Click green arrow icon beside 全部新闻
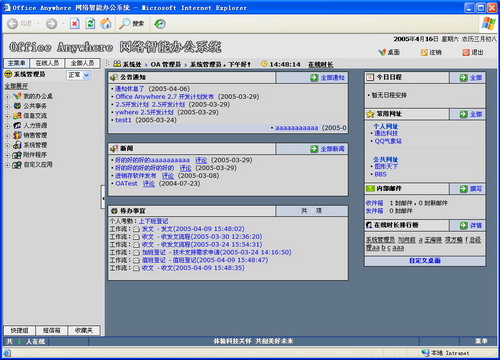The image size is (500, 360). point(314,149)
